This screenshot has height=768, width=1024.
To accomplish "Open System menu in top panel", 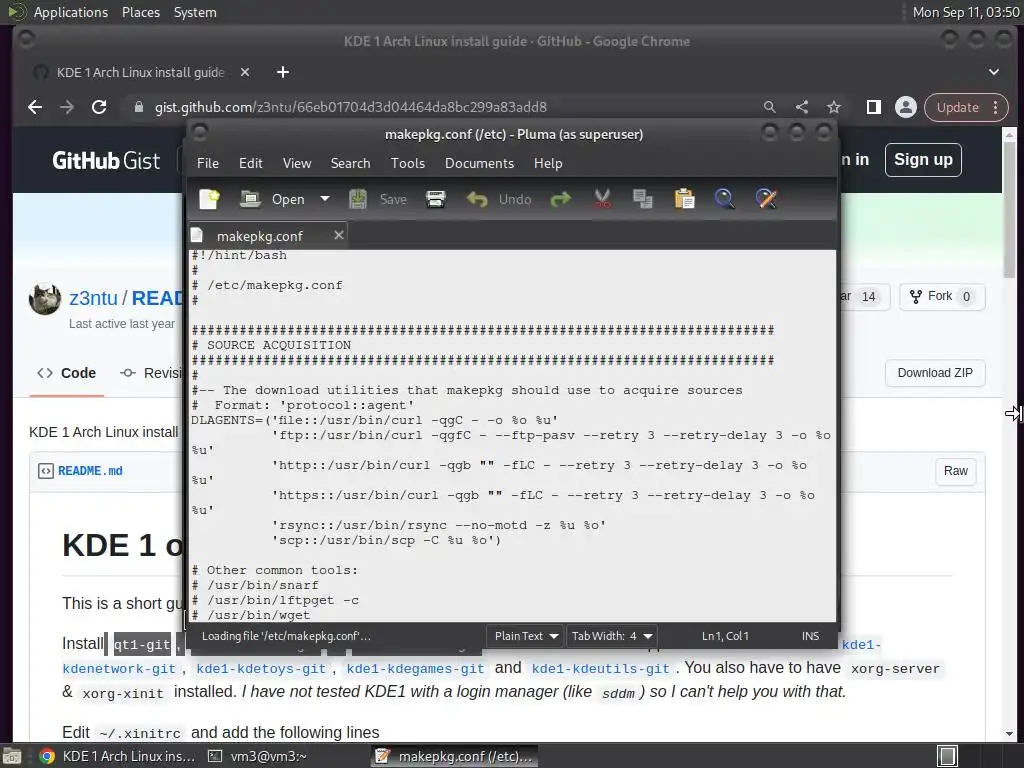I will 195,12.
